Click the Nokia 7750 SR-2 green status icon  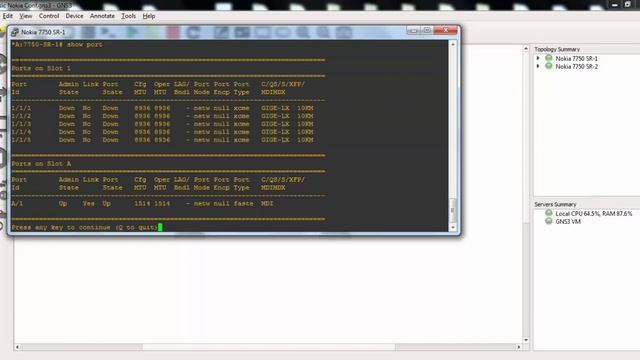pyautogui.click(x=549, y=66)
